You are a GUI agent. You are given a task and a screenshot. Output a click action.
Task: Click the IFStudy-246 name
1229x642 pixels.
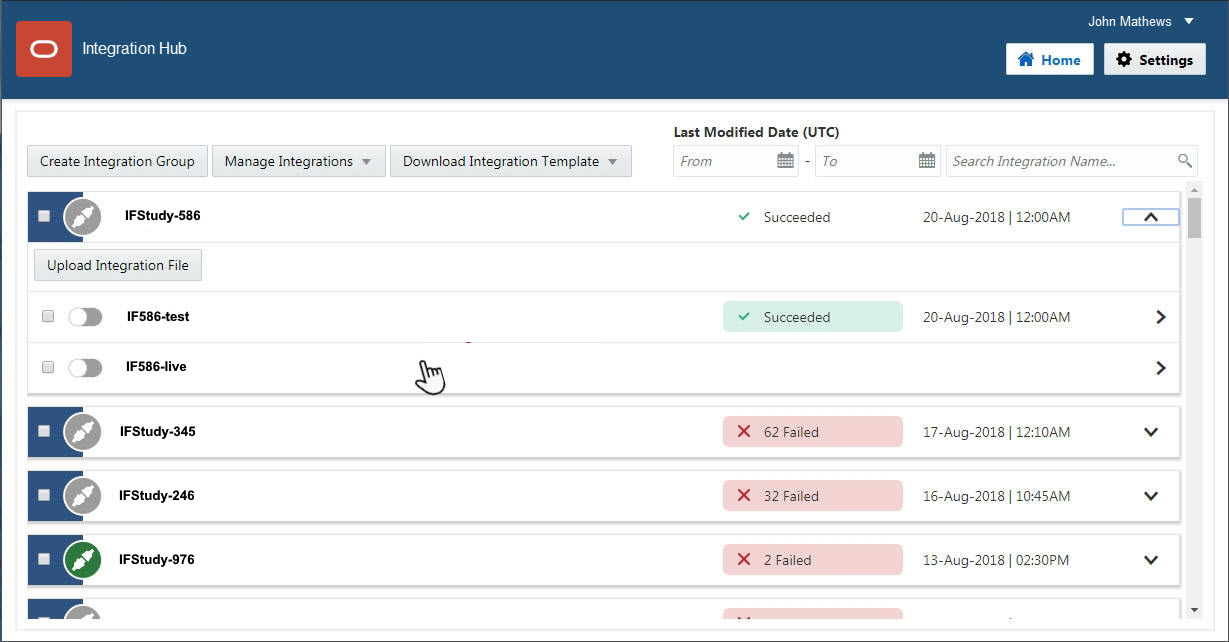point(157,495)
